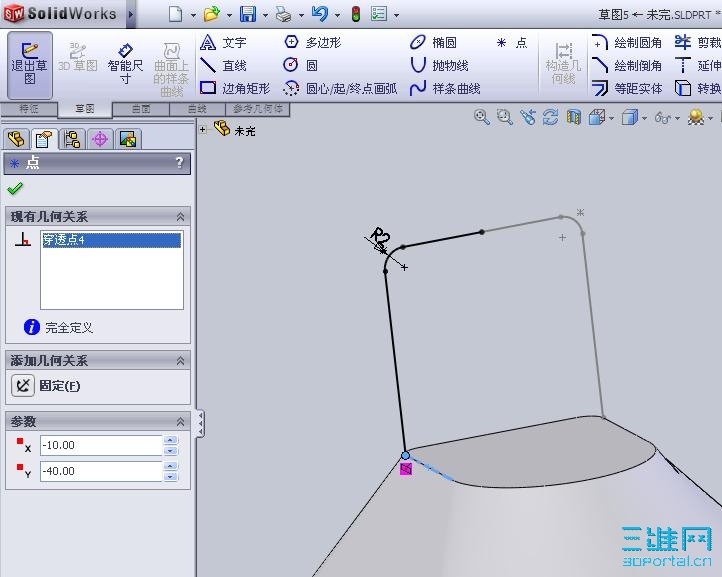Select the Sketch Chamfer (绘制倒角) tool
Viewport: 722px width, 577px height.
pos(627,65)
